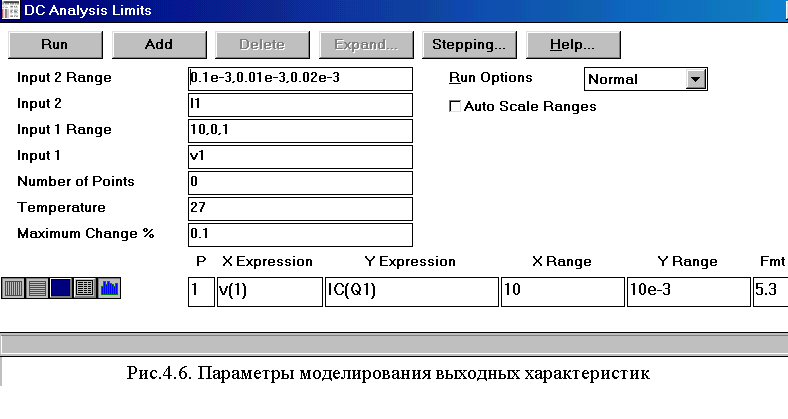Click the numeric output table icon
Screen dimensions: 788x419
[84, 288]
